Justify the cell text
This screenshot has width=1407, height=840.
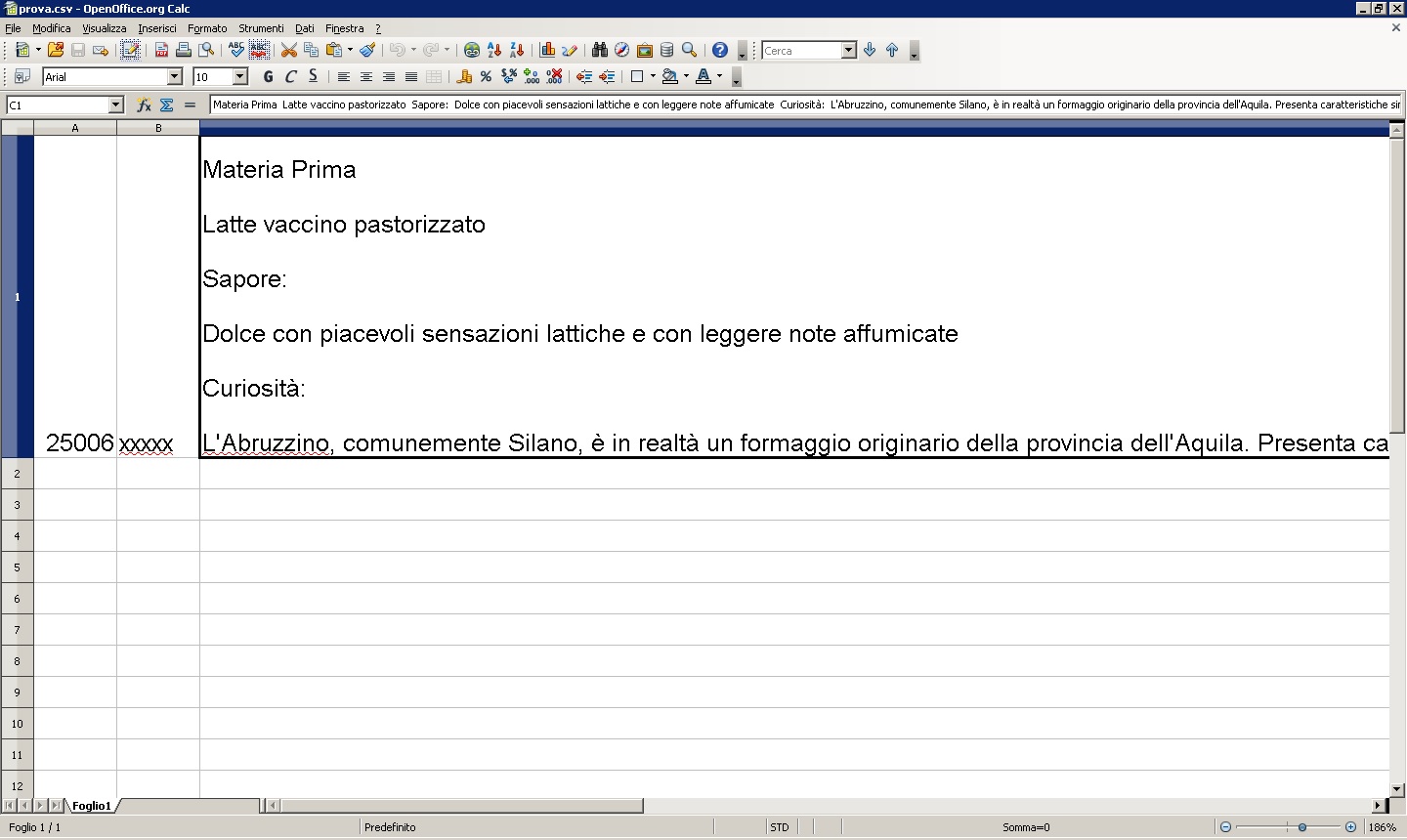click(411, 76)
